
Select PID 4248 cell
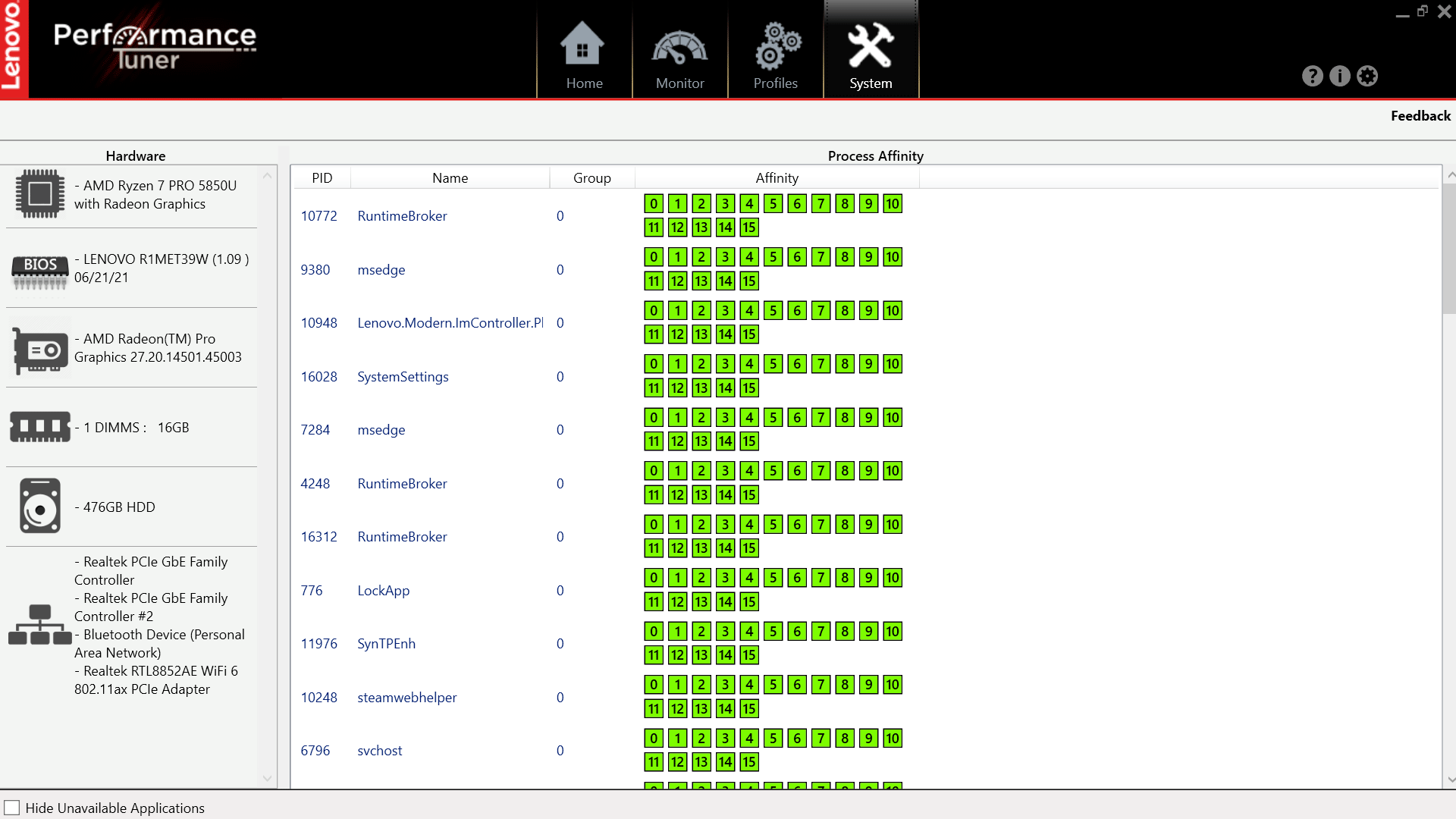(315, 483)
